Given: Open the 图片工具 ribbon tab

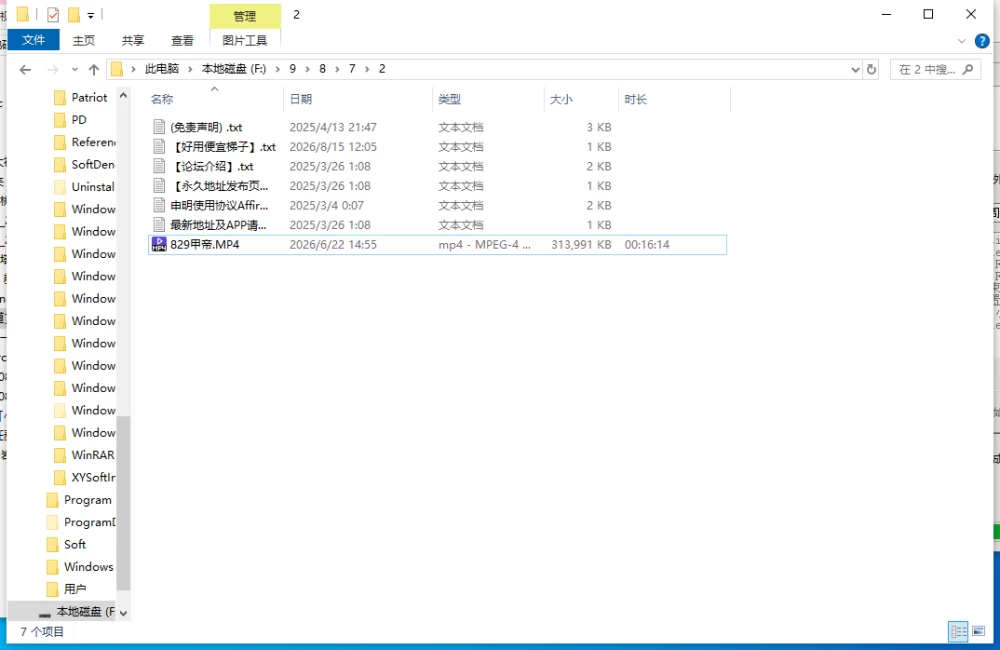Looking at the screenshot, I should [x=245, y=40].
